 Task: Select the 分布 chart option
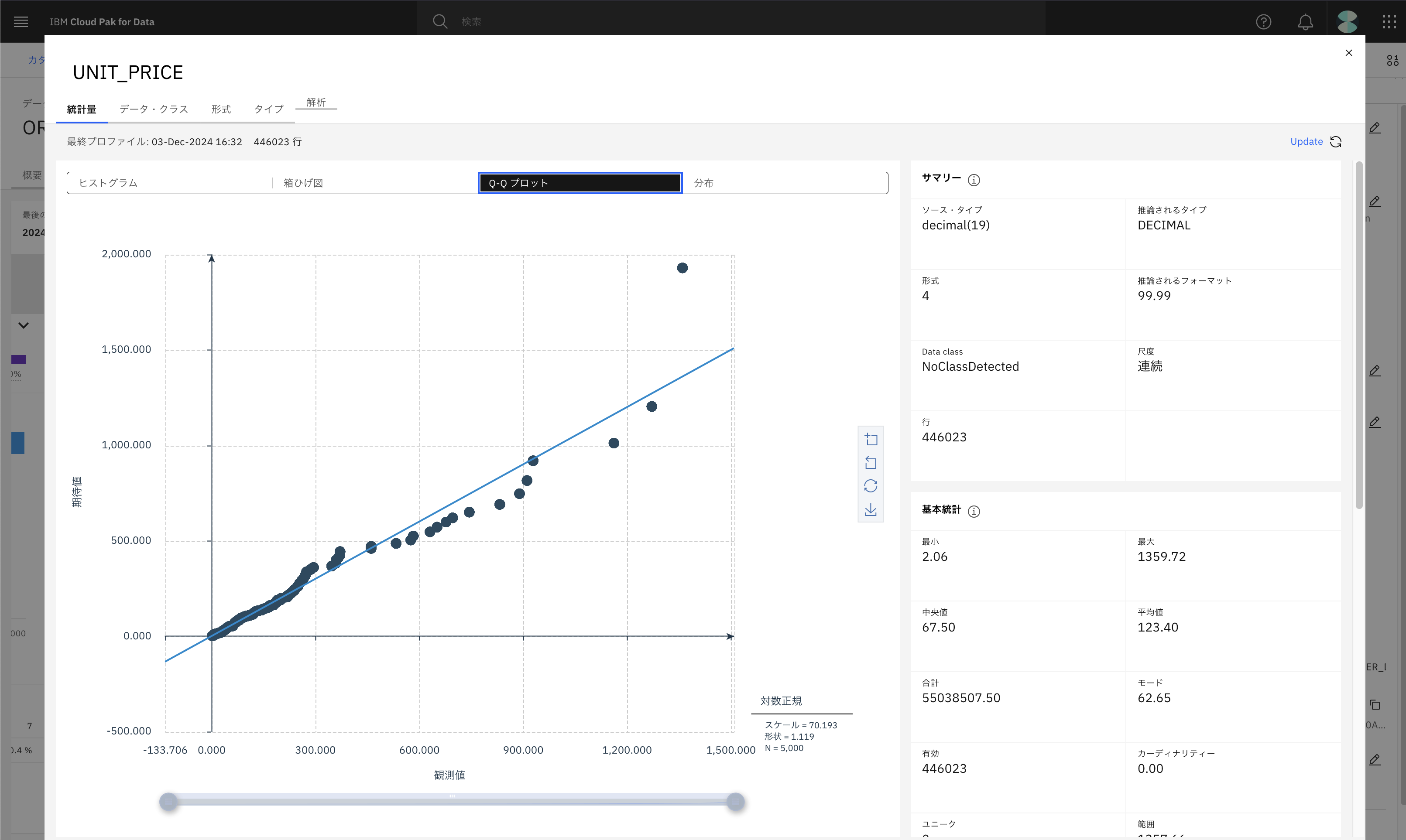[x=785, y=183]
